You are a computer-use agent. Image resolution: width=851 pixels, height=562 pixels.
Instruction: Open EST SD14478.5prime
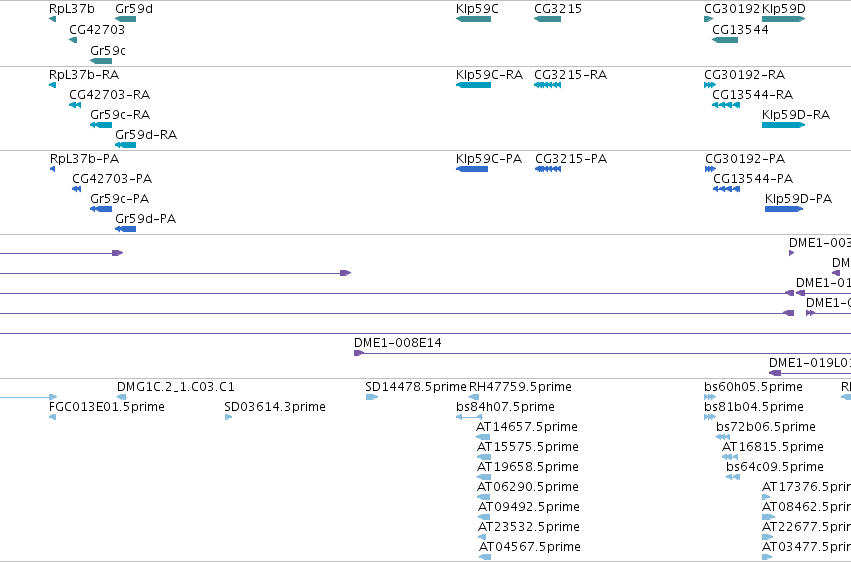(372, 398)
